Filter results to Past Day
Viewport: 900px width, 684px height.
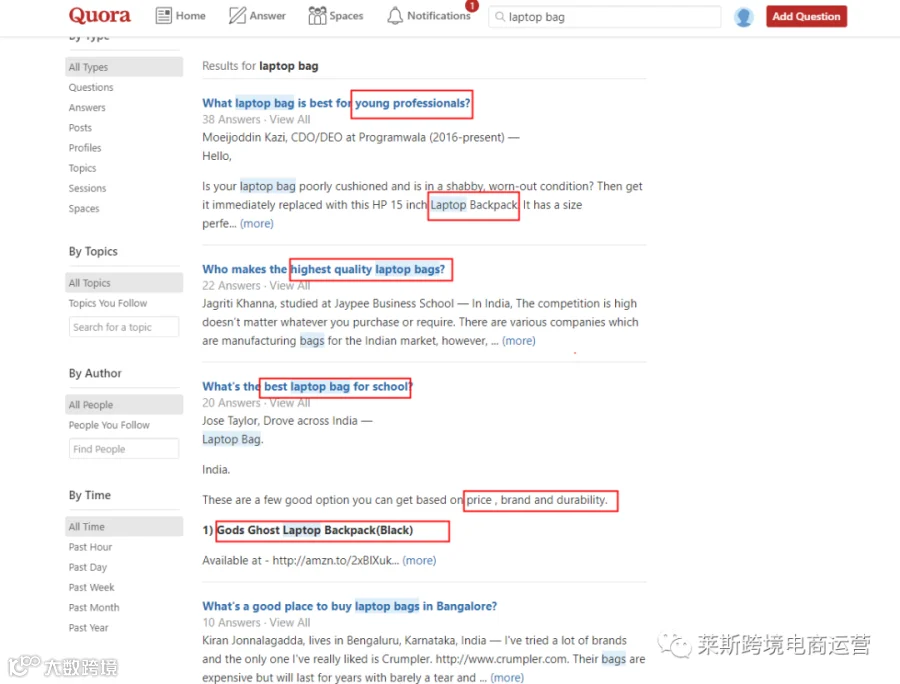click(x=88, y=567)
